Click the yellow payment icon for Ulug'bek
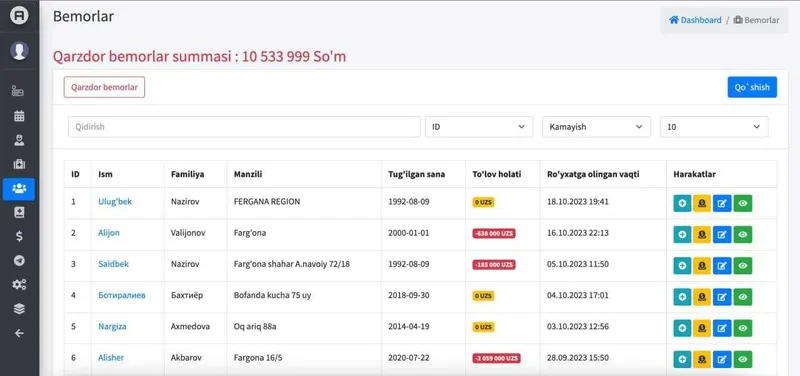 [702, 203]
